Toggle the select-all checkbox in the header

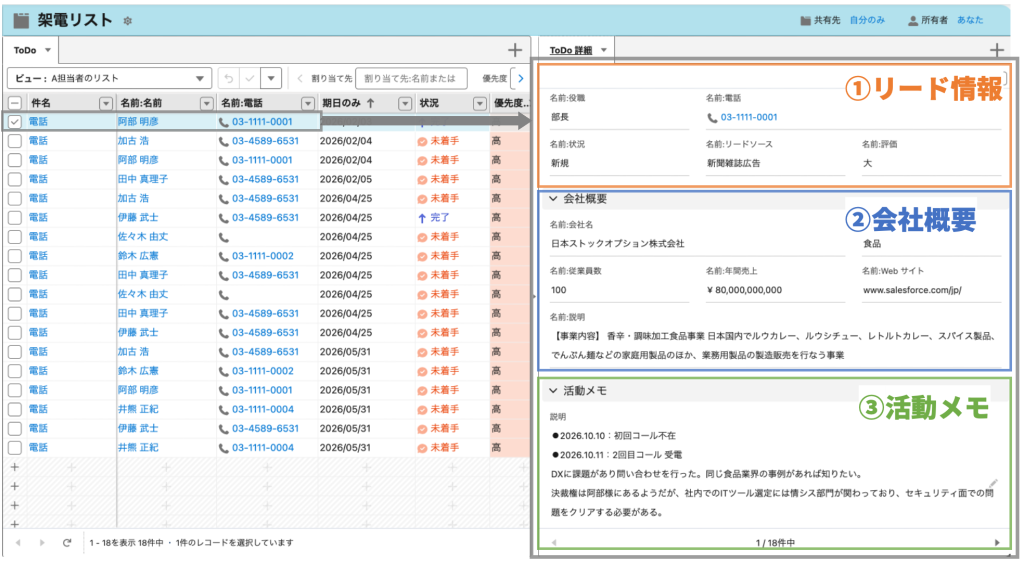[x=14, y=102]
